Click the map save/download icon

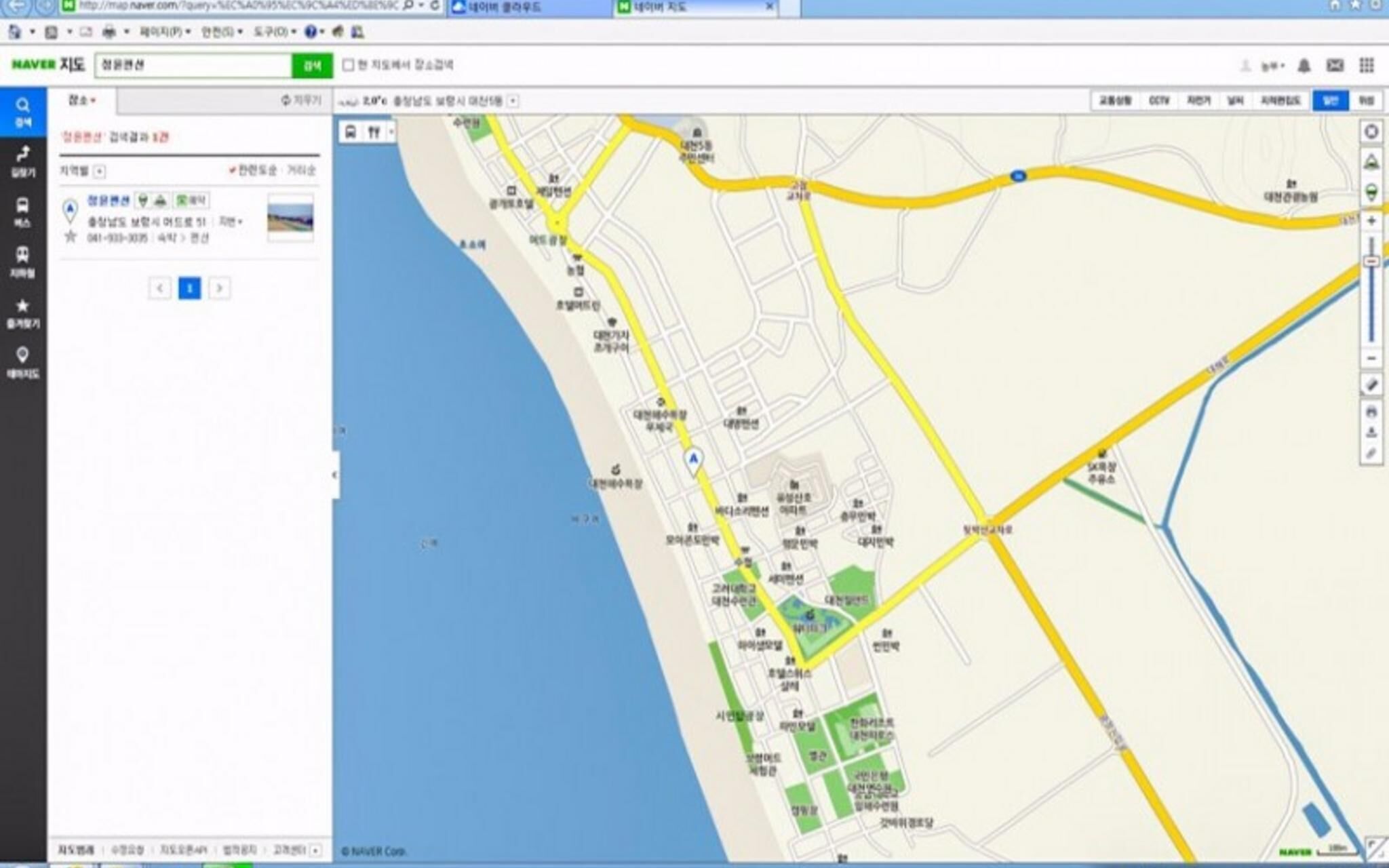coord(1371,432)
